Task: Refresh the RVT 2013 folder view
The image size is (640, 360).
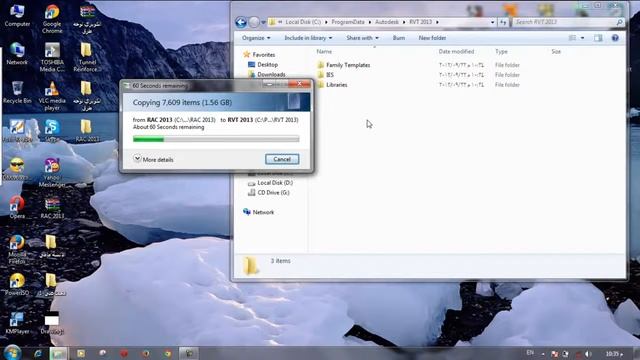Action: pyautogui.click(x=503, y=22)
